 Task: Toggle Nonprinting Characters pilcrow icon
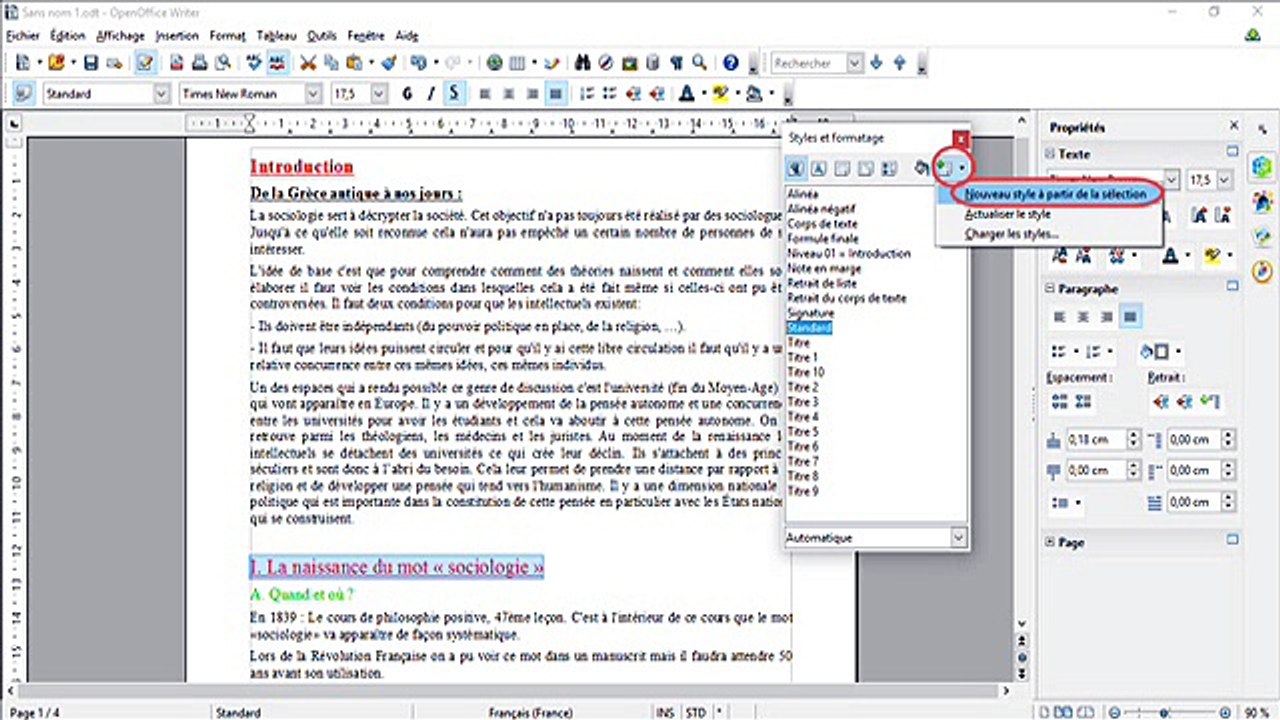pyautogui.click(x=677, y=63)
